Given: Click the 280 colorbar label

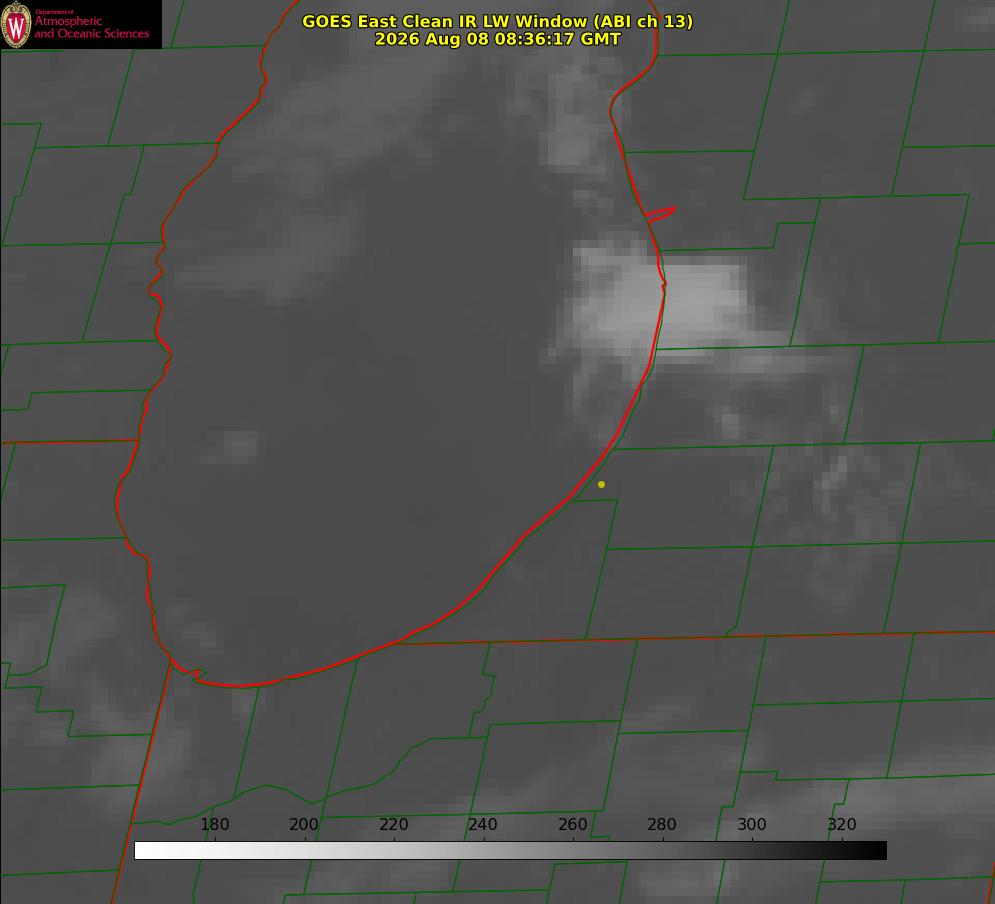Looking at the screenshot, I should pos(662,824).
